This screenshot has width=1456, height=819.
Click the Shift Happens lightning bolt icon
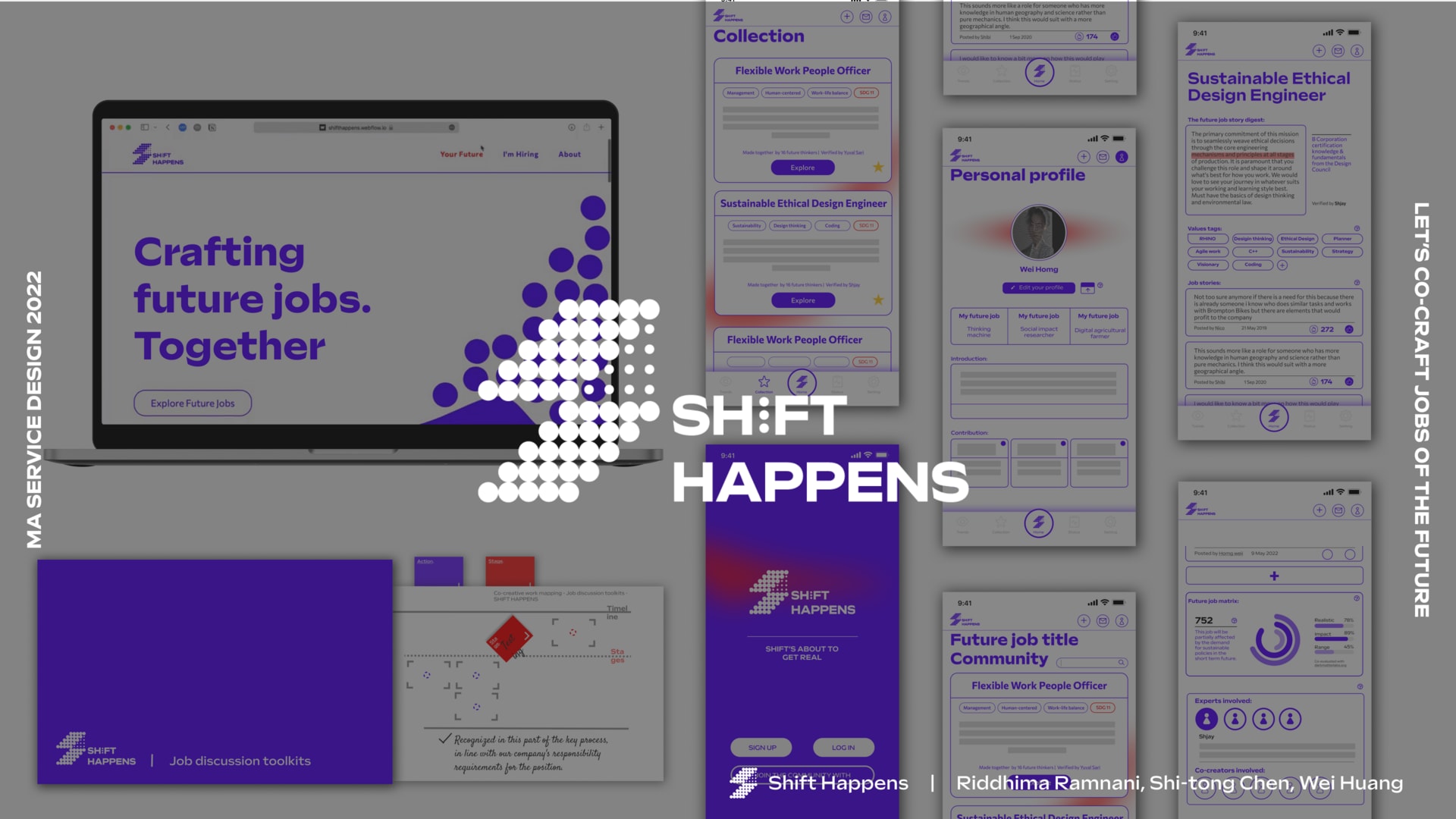(x=139, y=155)
